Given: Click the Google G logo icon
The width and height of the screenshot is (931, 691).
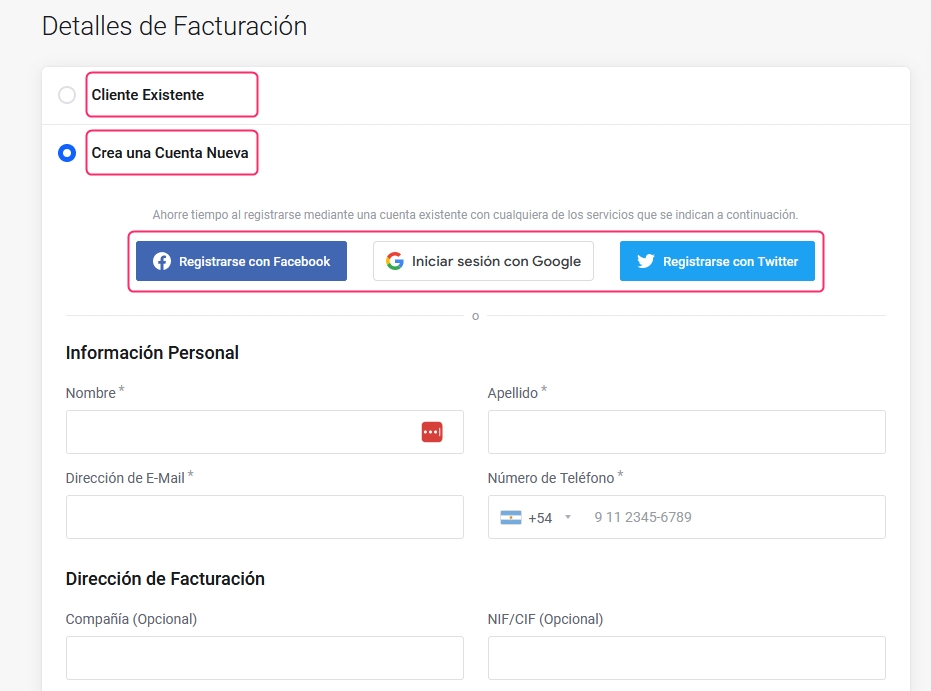Looking at the screenshot, I should (395, 261).
